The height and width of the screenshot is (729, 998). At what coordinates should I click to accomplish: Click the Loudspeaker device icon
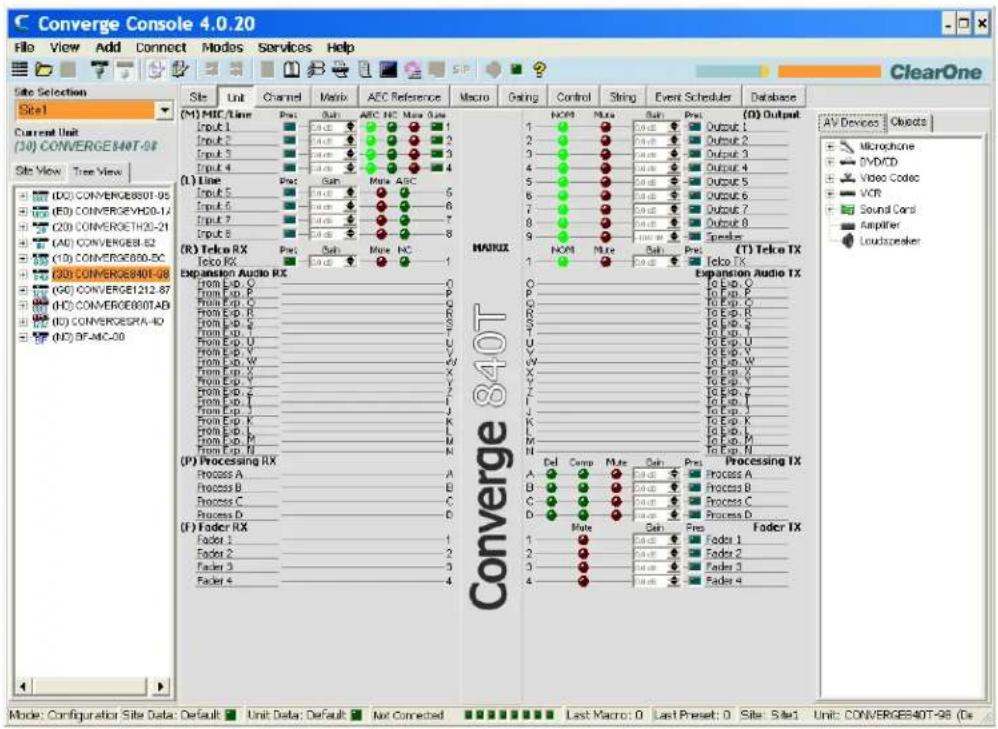[847, 241]
